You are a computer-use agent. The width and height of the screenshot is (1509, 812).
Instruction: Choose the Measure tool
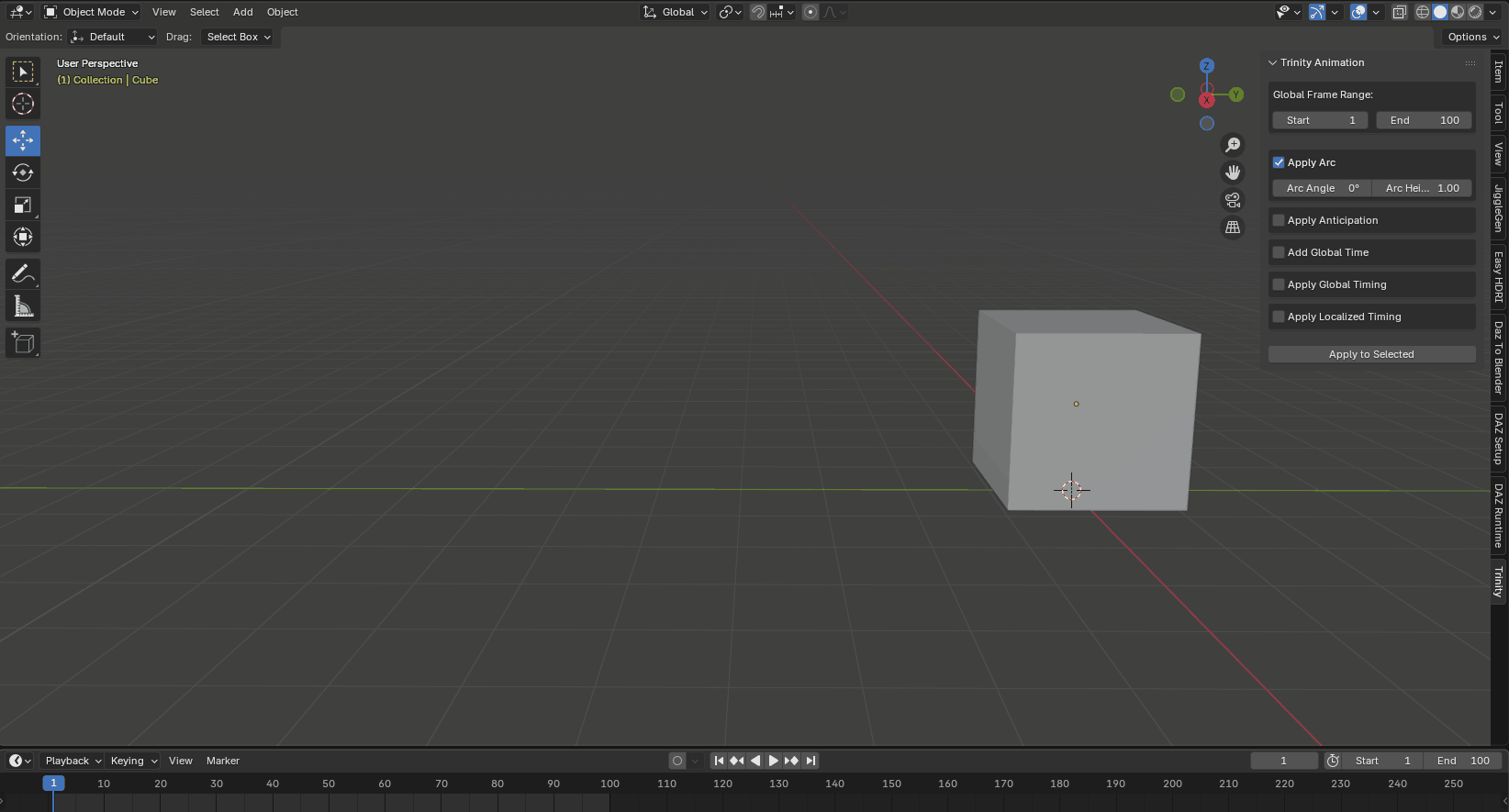tap(23, 306)
